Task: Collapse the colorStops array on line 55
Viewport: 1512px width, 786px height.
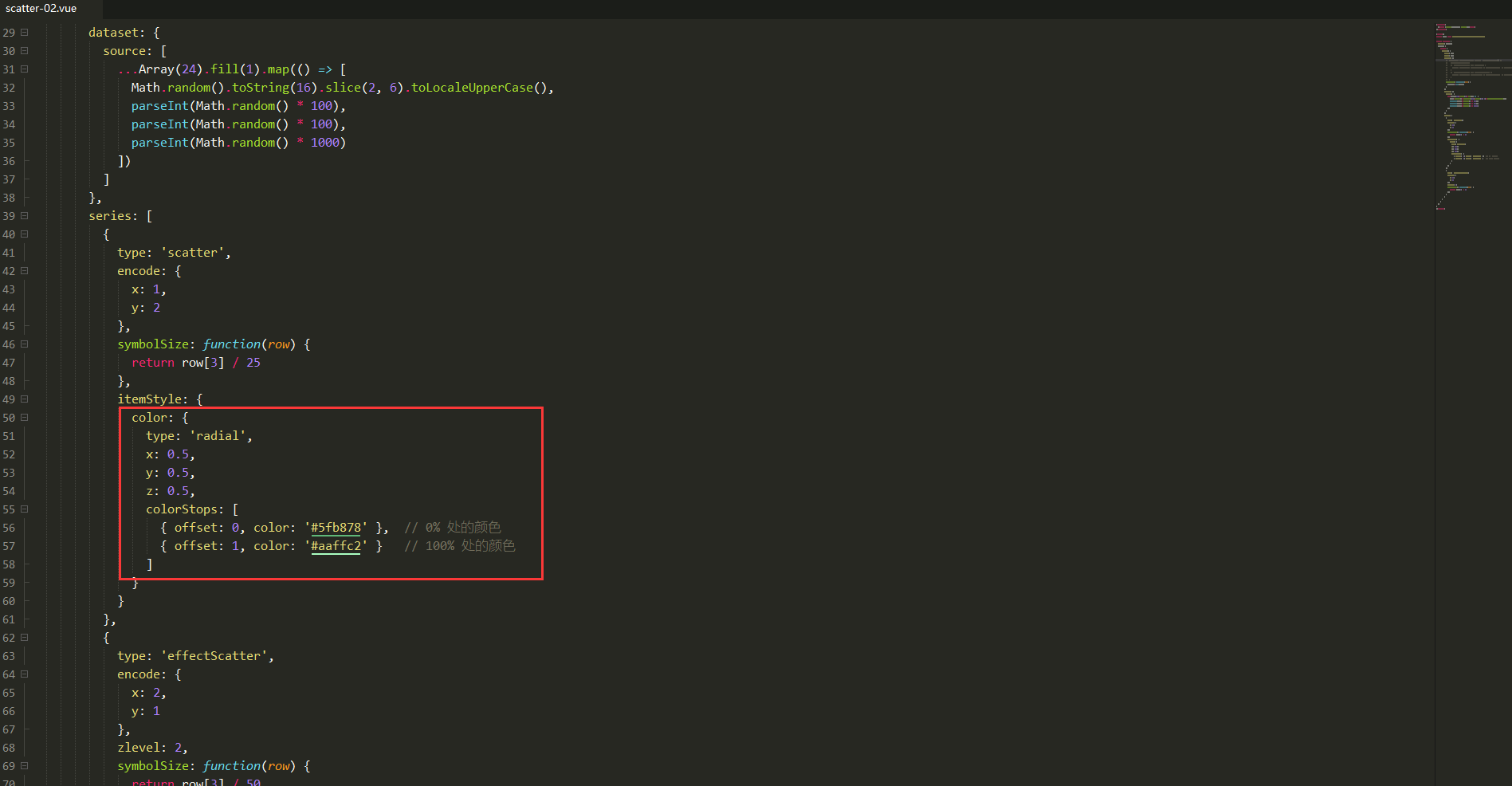Action: (x=25, y=509)
